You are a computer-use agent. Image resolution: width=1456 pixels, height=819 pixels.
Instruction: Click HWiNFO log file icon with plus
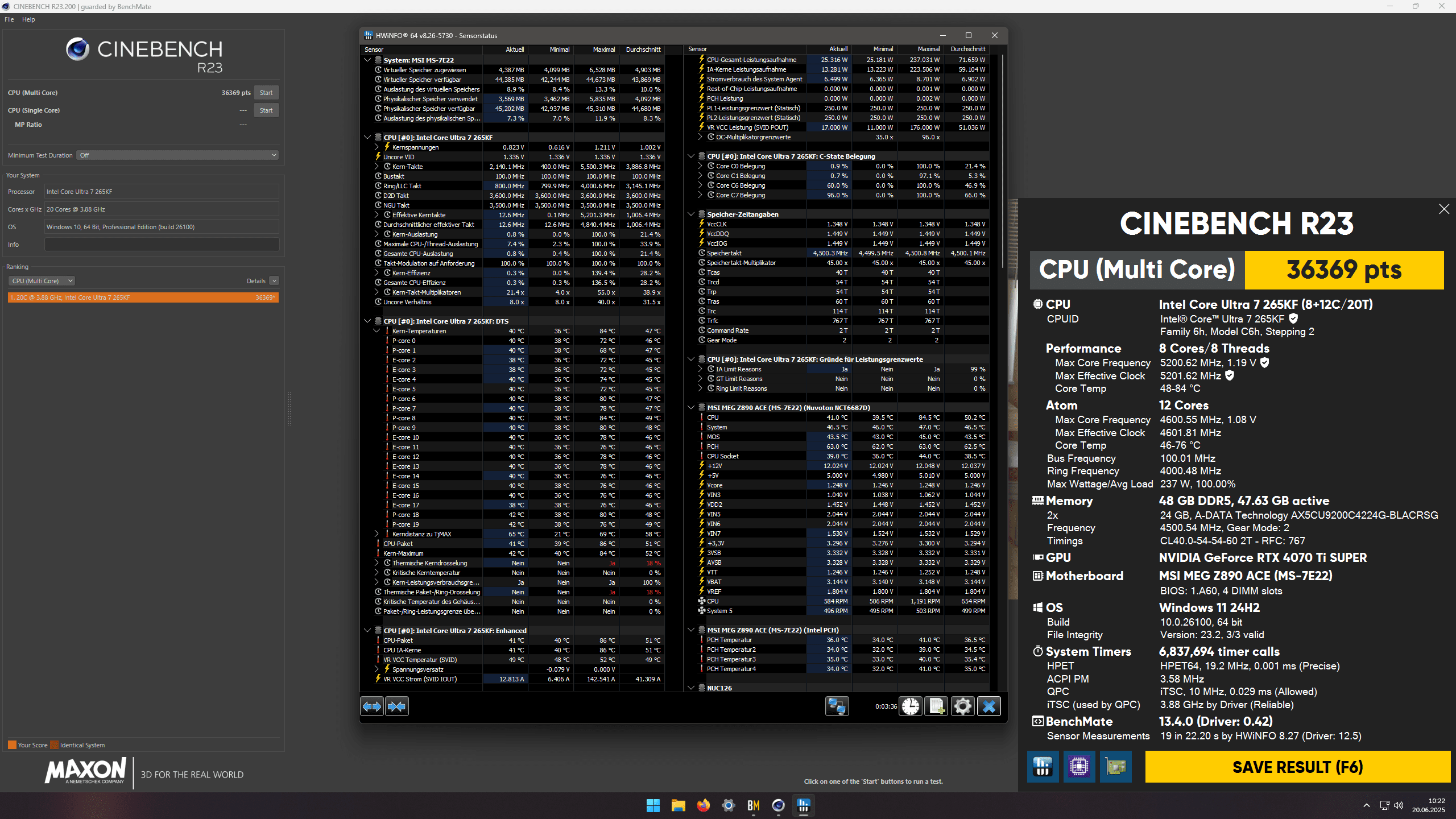click(x=937, y=706)
